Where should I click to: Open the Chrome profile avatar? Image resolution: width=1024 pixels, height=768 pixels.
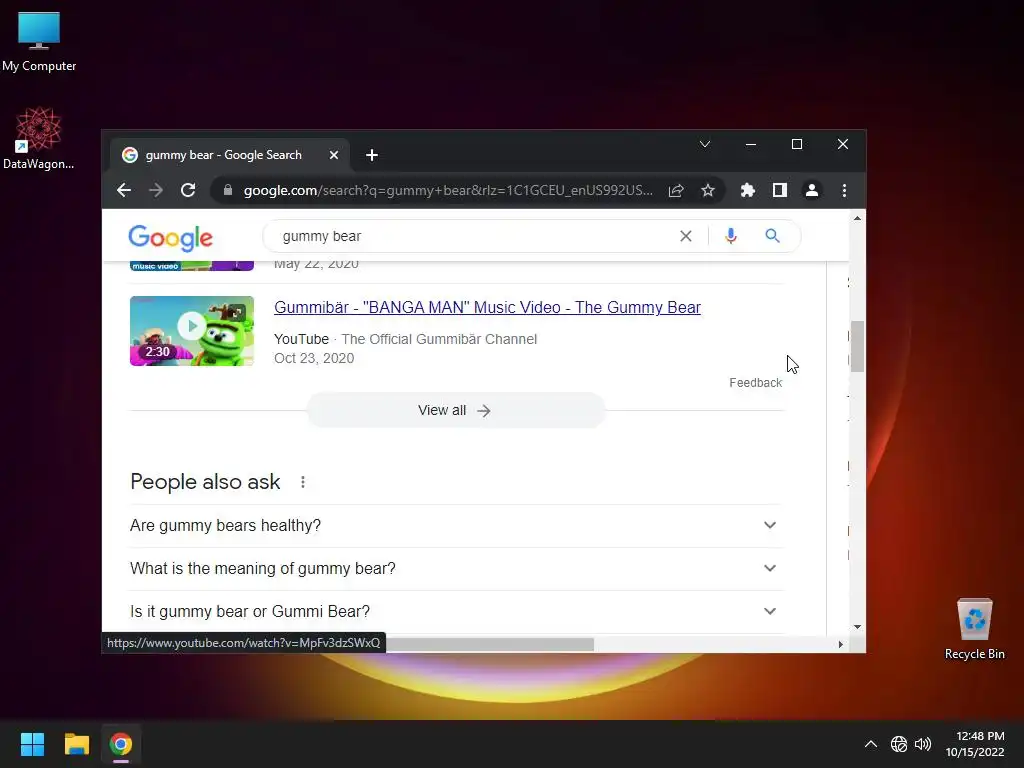pos(812,190)
